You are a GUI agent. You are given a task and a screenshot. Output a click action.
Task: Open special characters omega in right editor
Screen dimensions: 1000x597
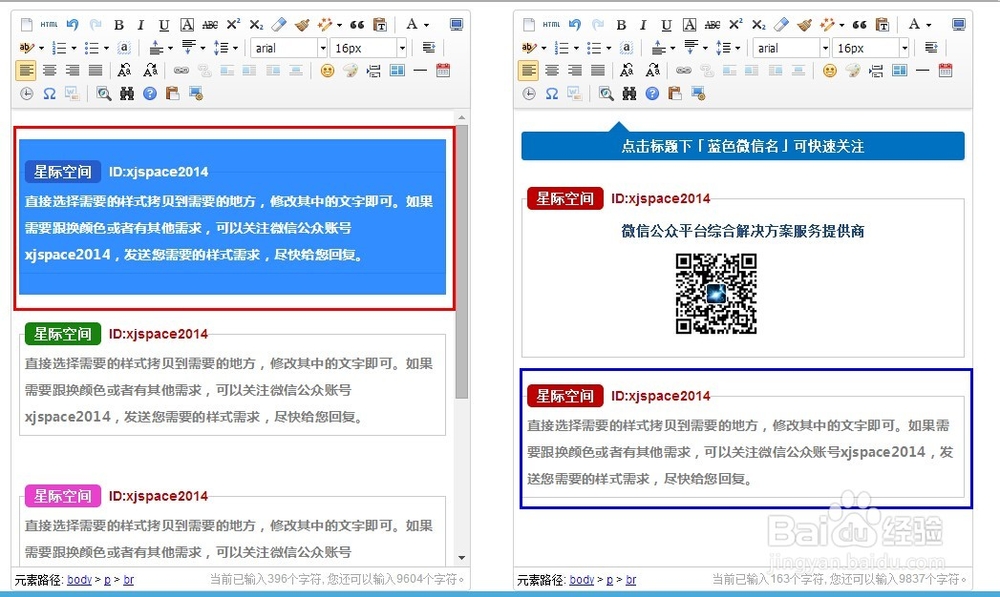(552, 94)
